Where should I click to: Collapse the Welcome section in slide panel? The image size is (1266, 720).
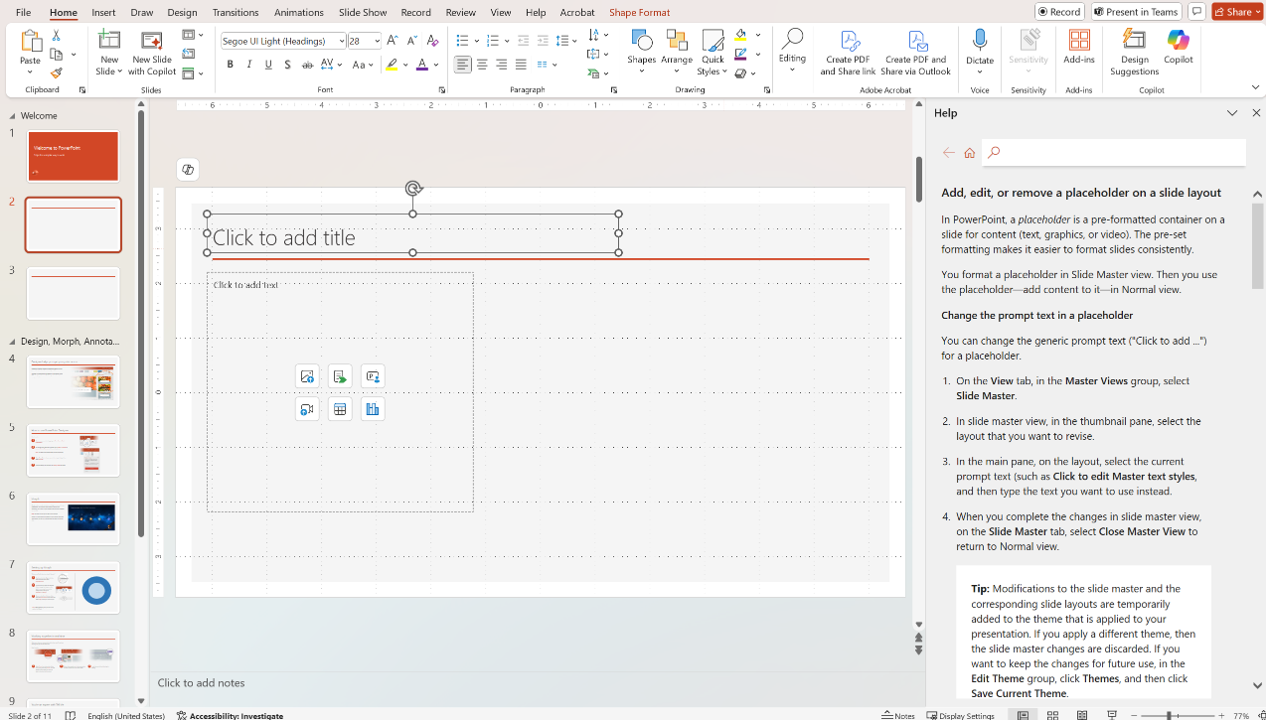(13, 116)
